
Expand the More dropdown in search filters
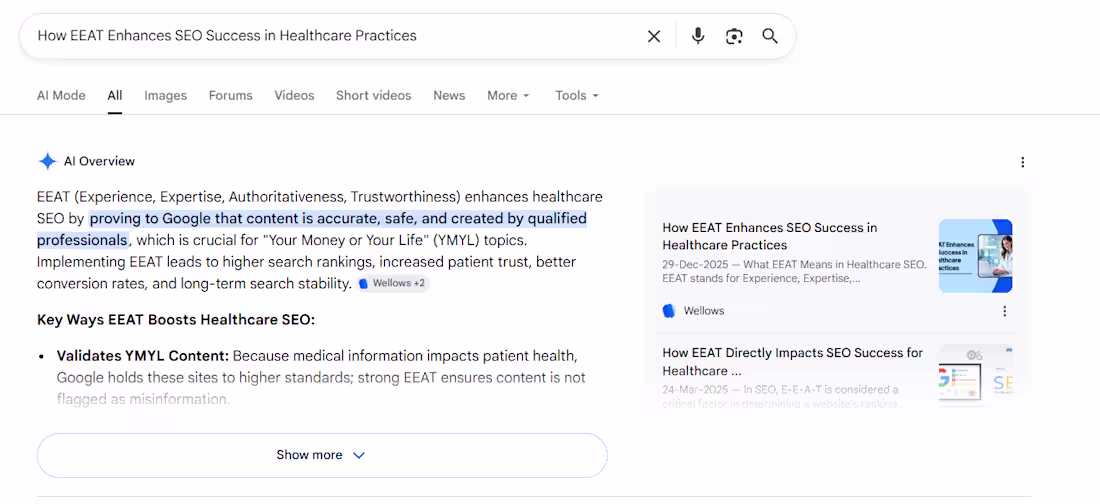tap(509, 95)
